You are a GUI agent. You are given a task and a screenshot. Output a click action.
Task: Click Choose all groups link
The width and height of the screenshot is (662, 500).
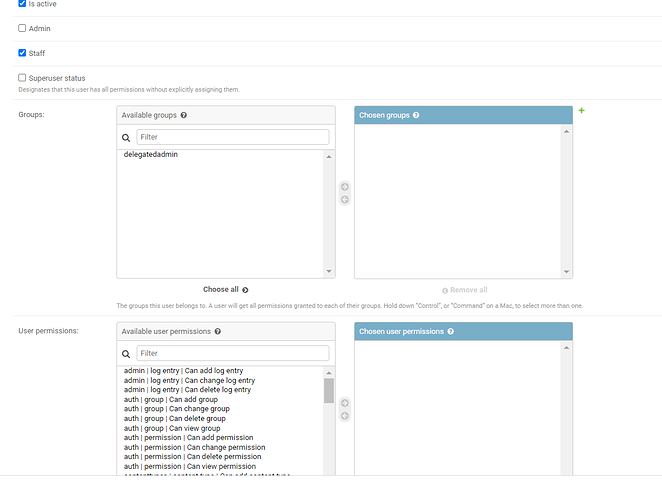[x=225, y=290]
